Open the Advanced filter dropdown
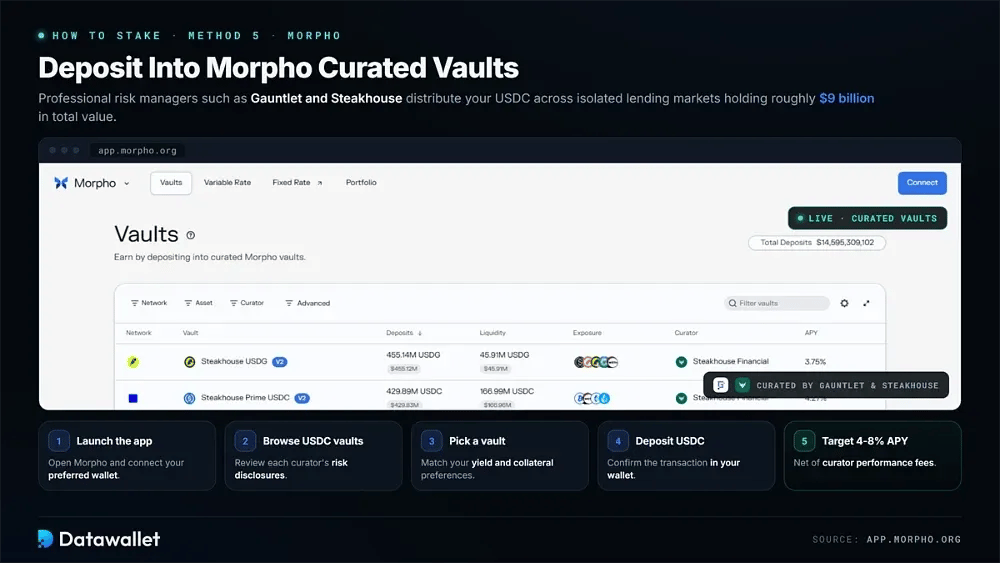 coord(307,303)
